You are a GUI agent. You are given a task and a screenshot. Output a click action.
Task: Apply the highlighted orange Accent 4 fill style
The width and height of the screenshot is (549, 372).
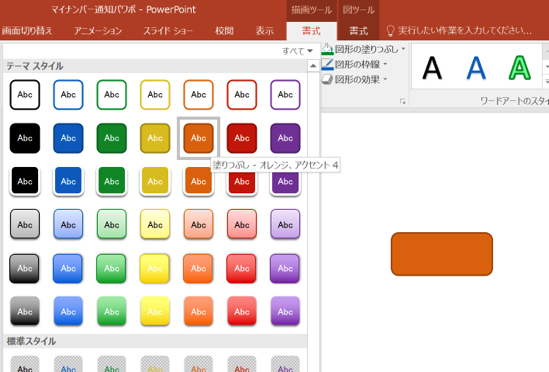pos(199,138)
